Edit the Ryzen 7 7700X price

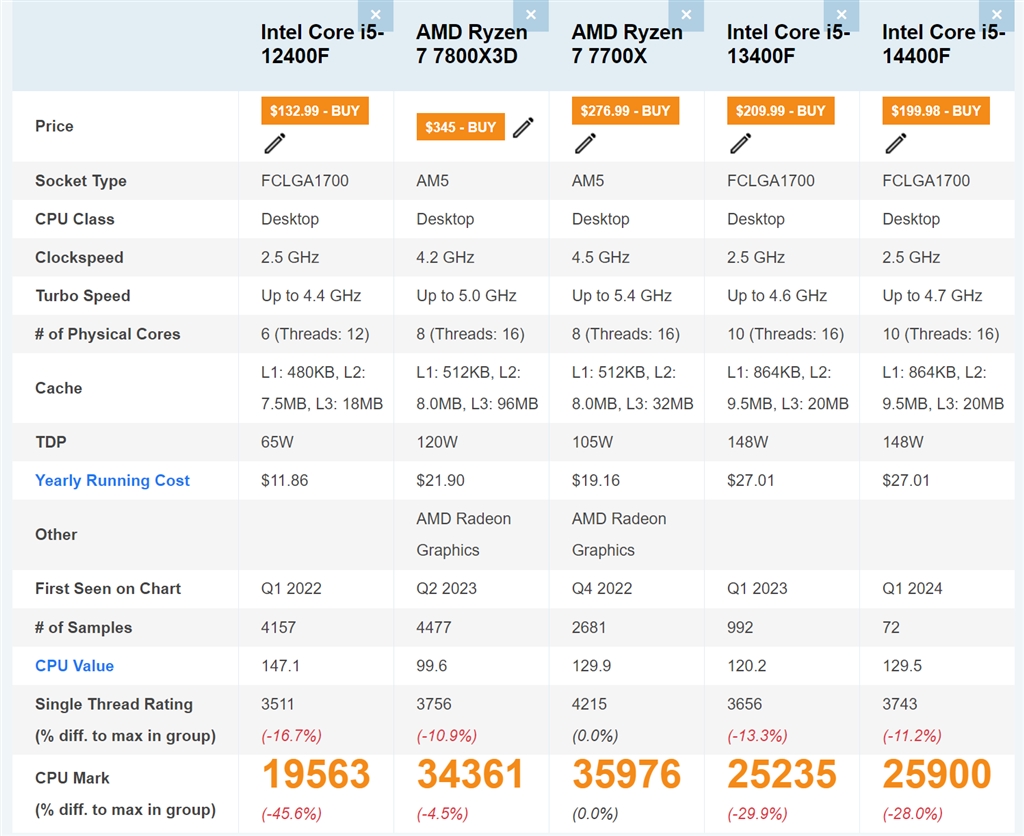click(x=586, y=144)
